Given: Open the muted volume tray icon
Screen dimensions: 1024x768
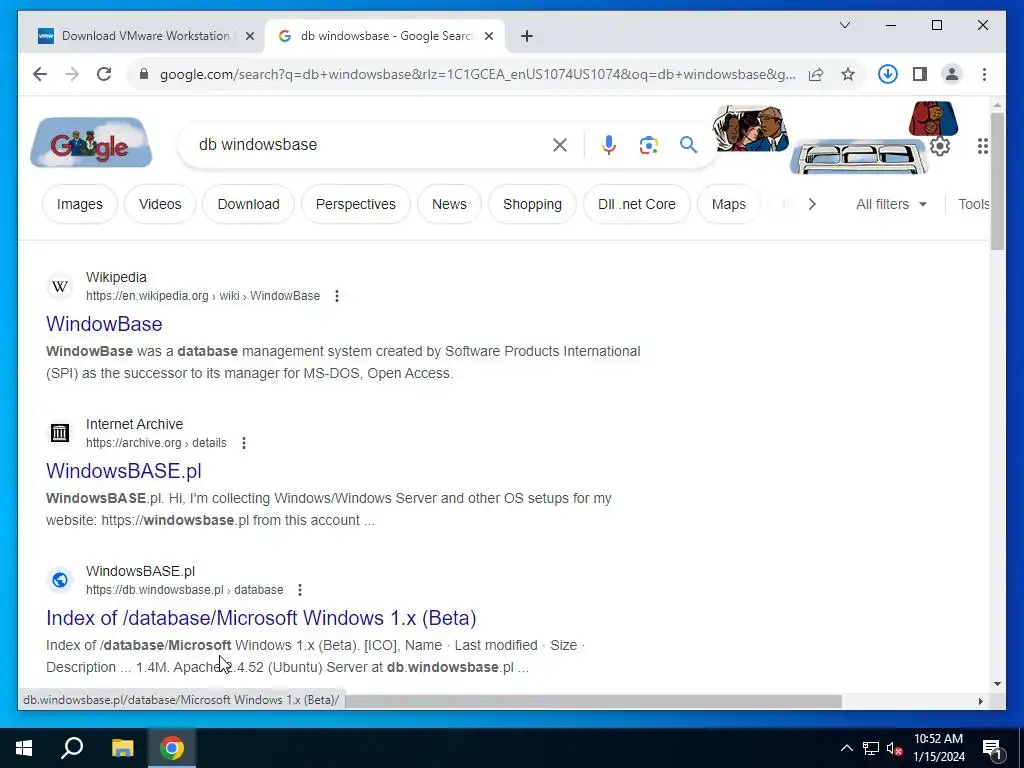Looking at the screenshot, I should [894, 748].
